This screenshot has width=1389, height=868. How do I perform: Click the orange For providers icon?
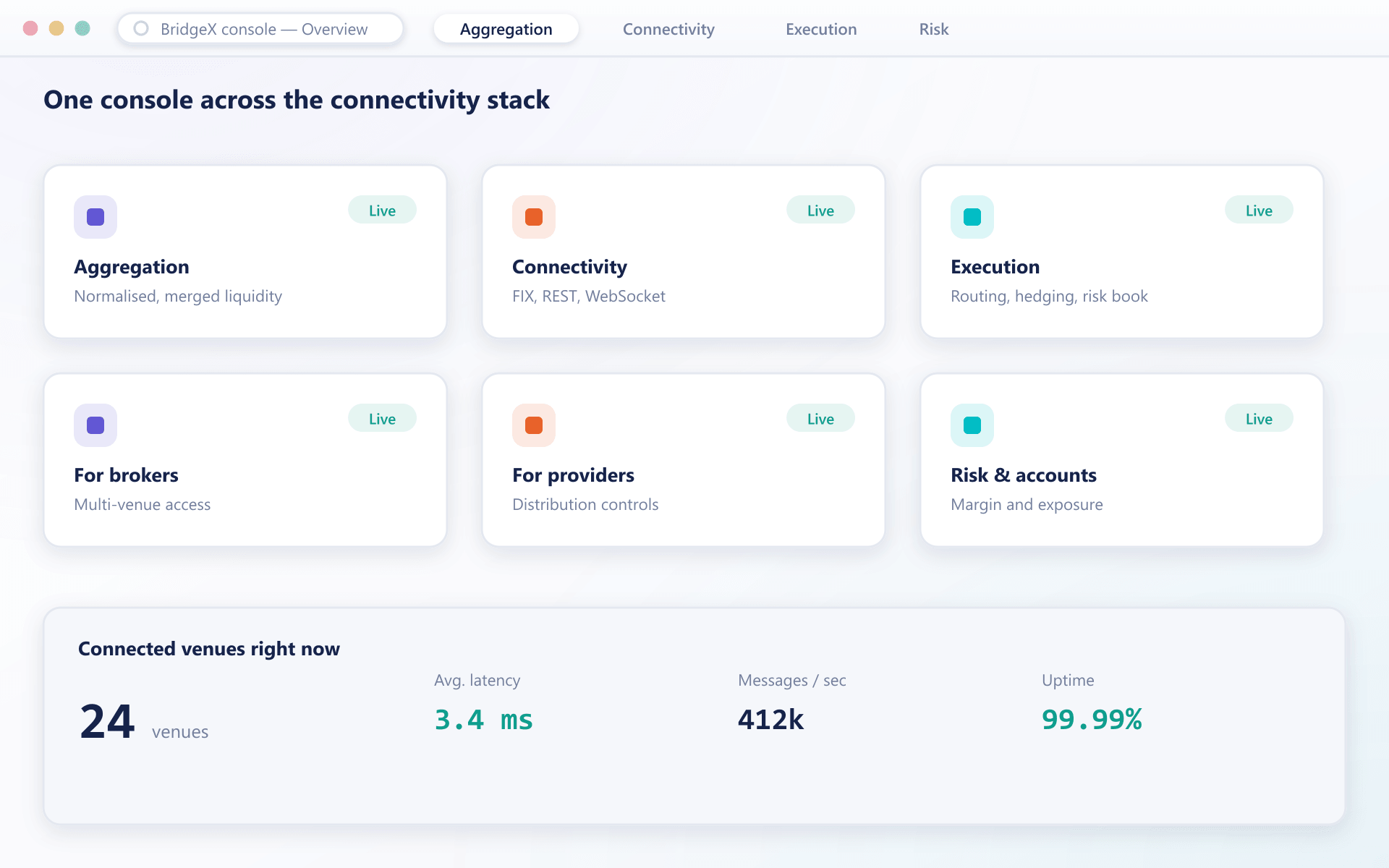[534, 425]
